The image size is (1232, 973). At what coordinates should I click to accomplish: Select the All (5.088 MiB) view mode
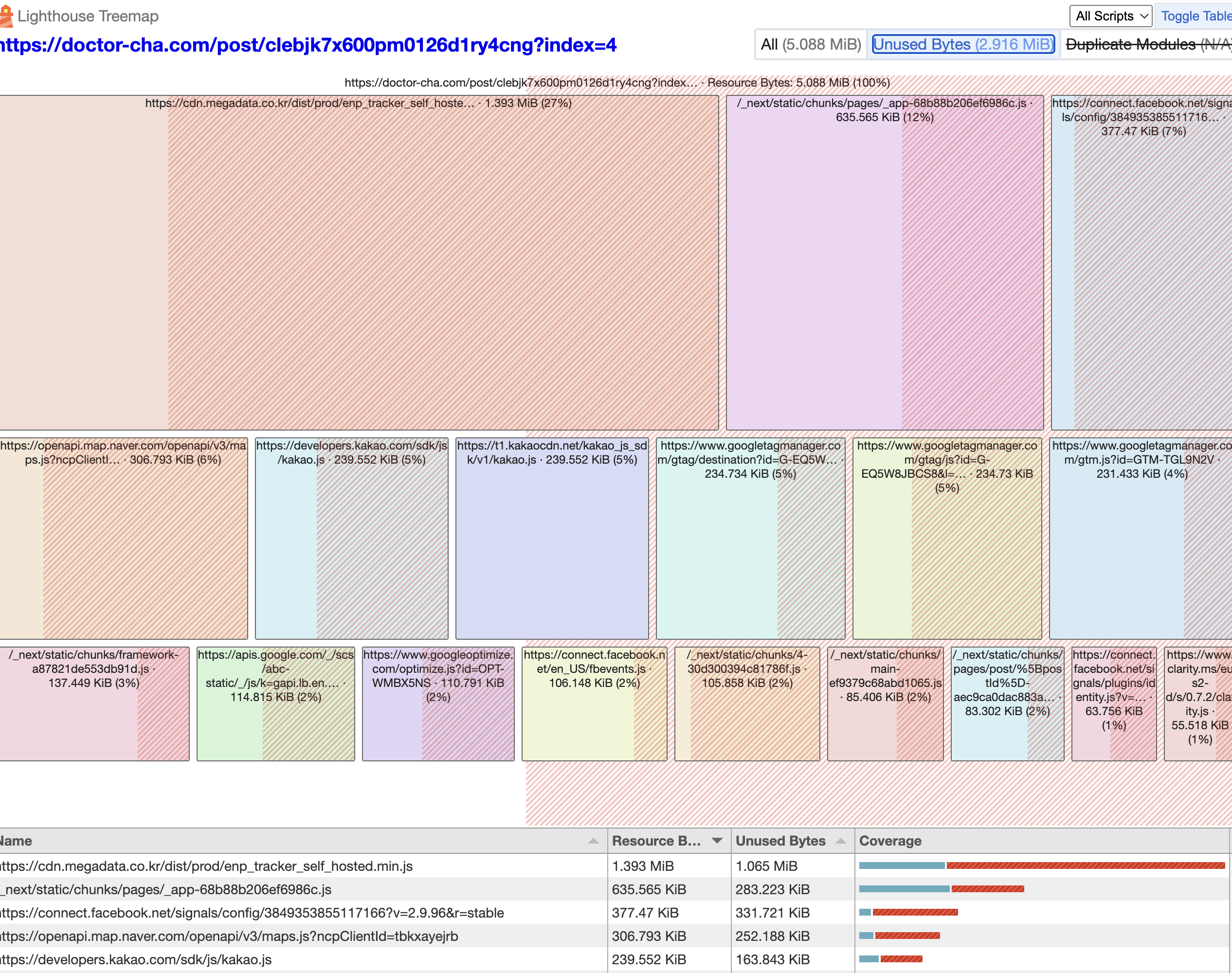click(810, 44)
